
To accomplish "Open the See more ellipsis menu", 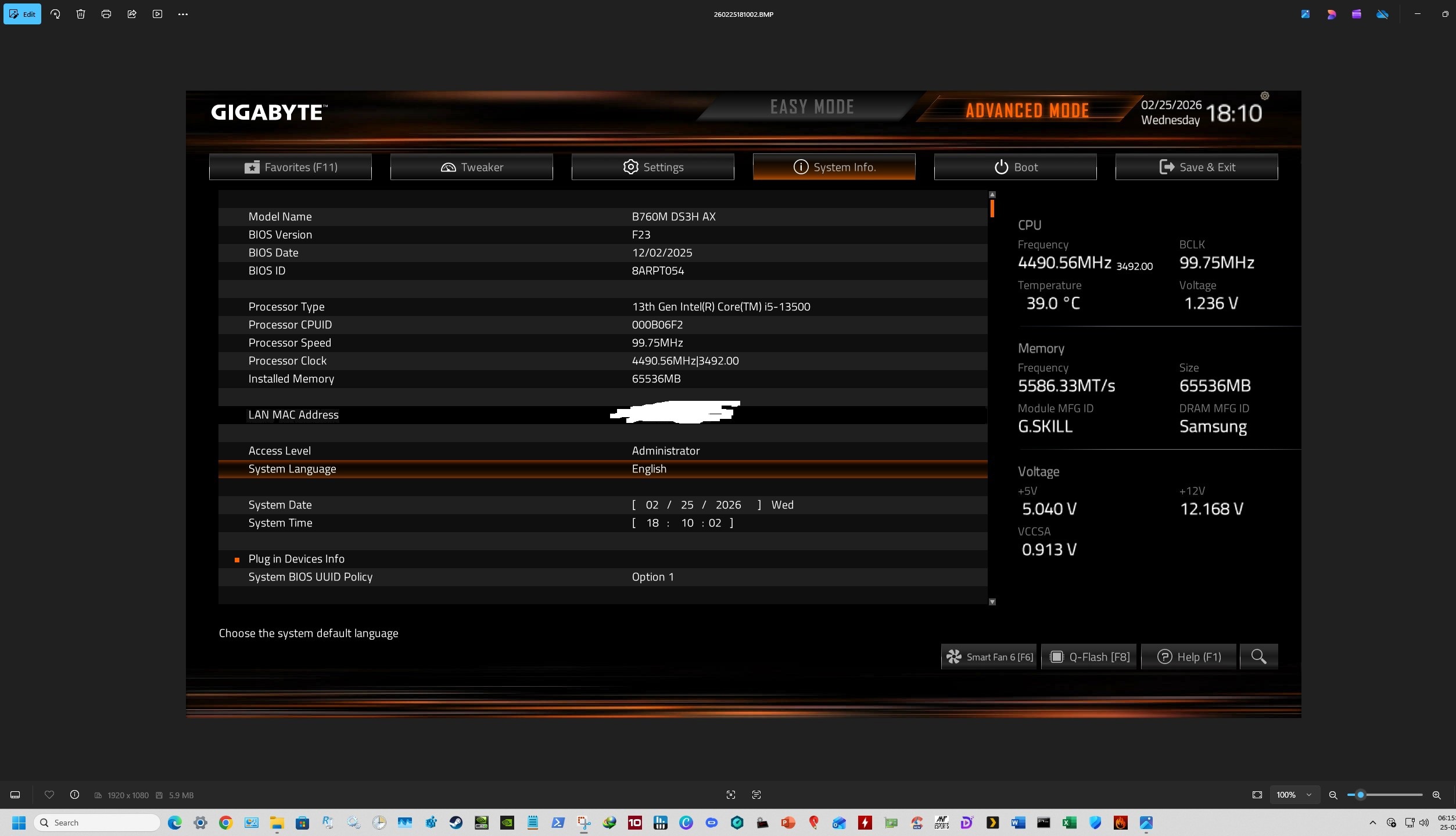I will [x=183, y=14].
